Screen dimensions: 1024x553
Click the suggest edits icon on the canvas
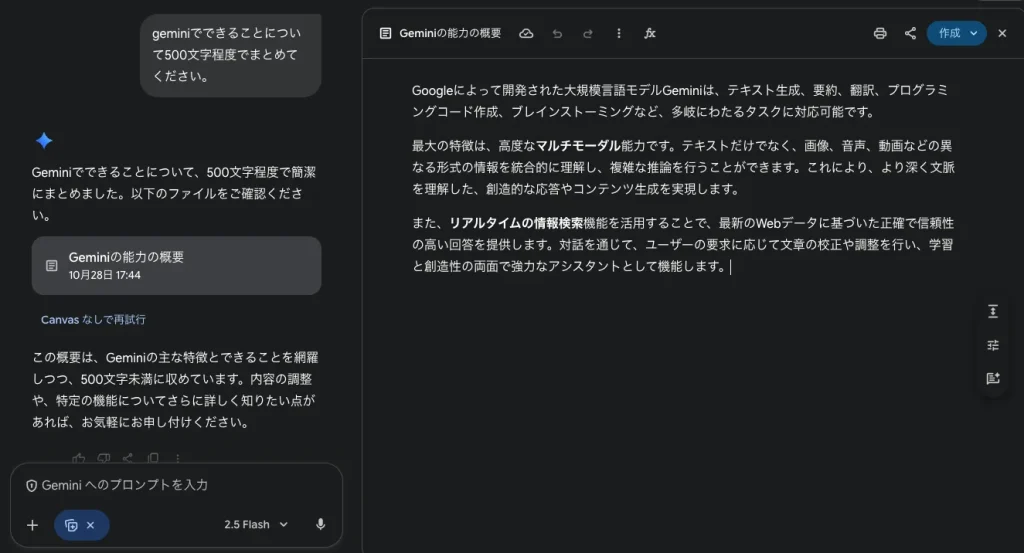coord(993,378)
